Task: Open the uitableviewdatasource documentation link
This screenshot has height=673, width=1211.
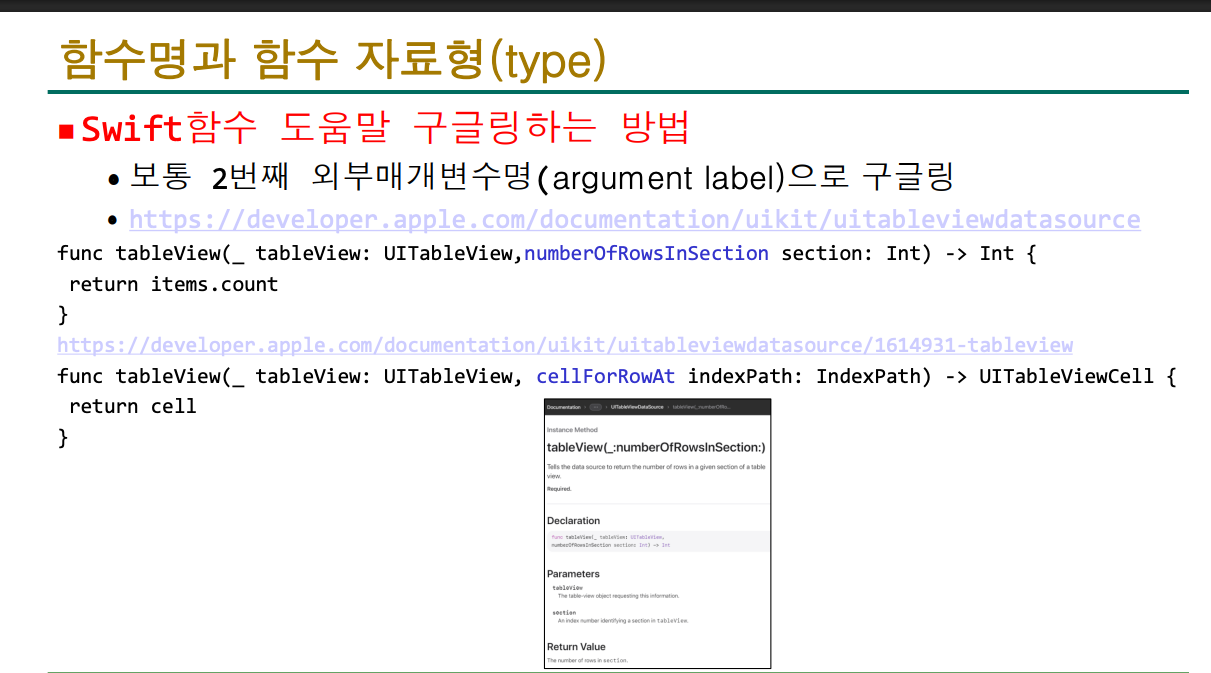Action: [x=634, y=219]
